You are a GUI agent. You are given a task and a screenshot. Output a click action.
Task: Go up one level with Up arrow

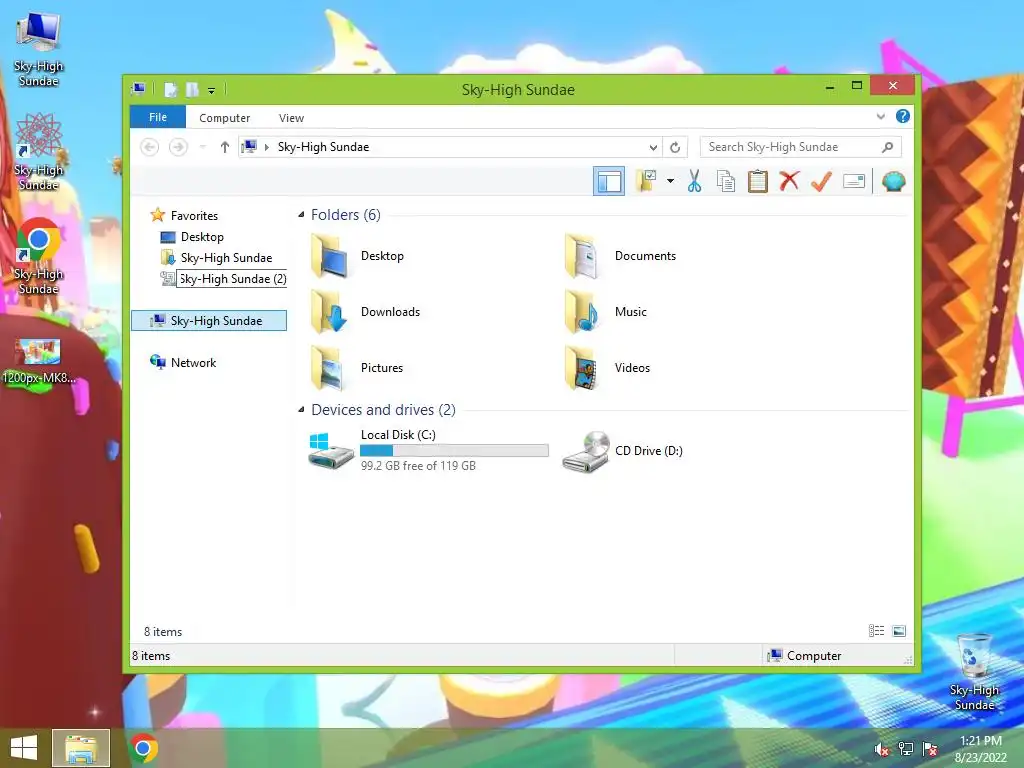click(225, 147)
